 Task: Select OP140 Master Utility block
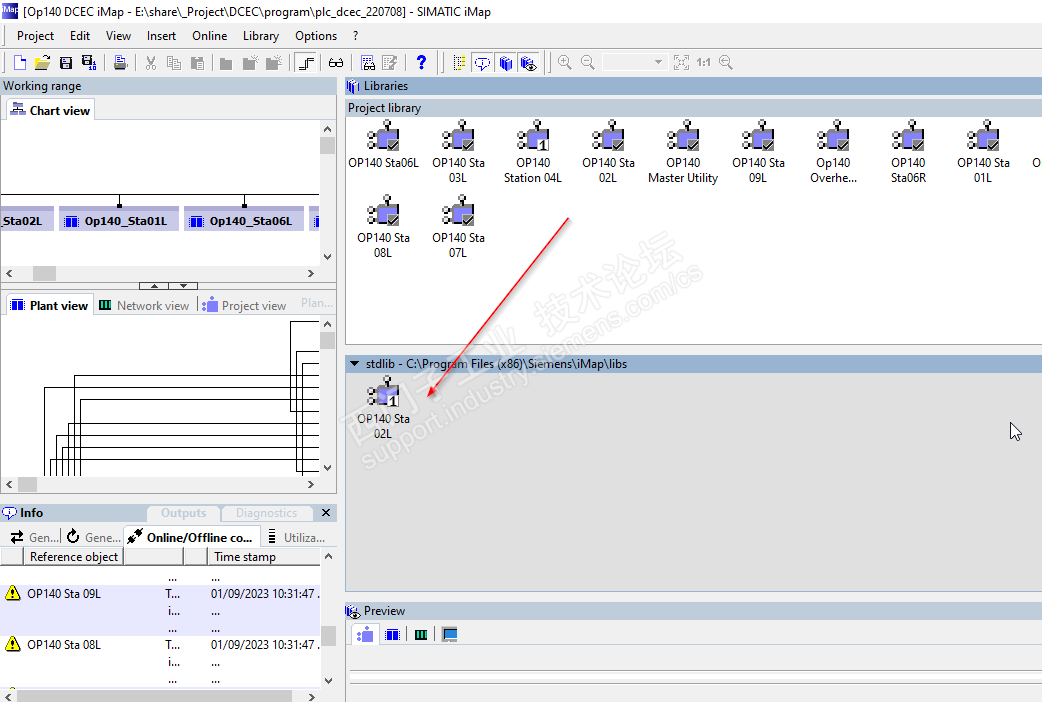[x=683, y=152]
